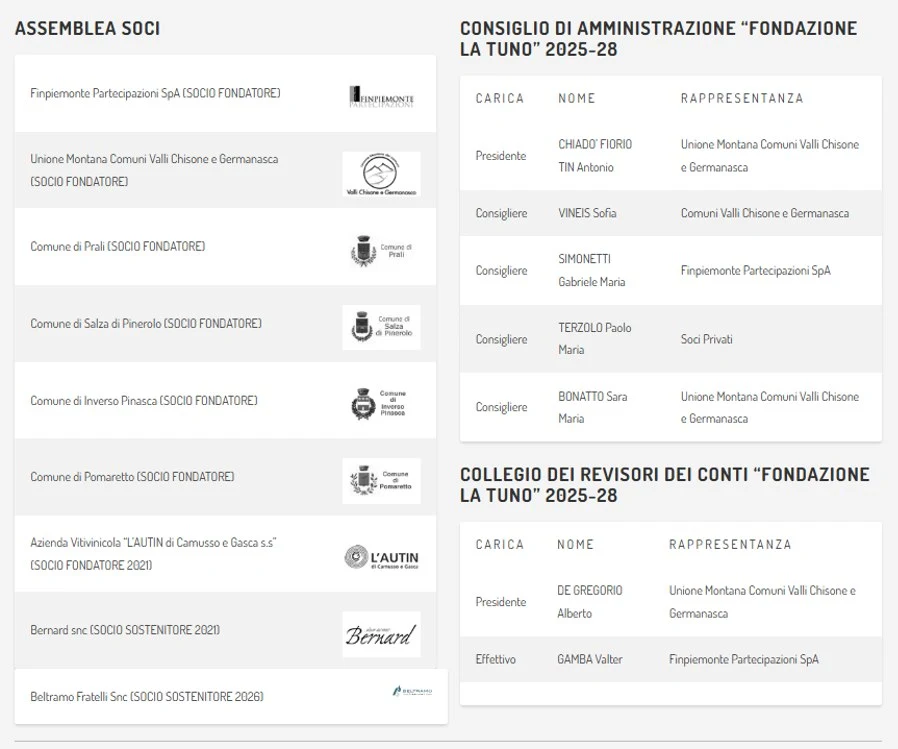Click CARICA column header in Consiglio table
The width and height of the screenshot is (898, 749).
[500, 98]
